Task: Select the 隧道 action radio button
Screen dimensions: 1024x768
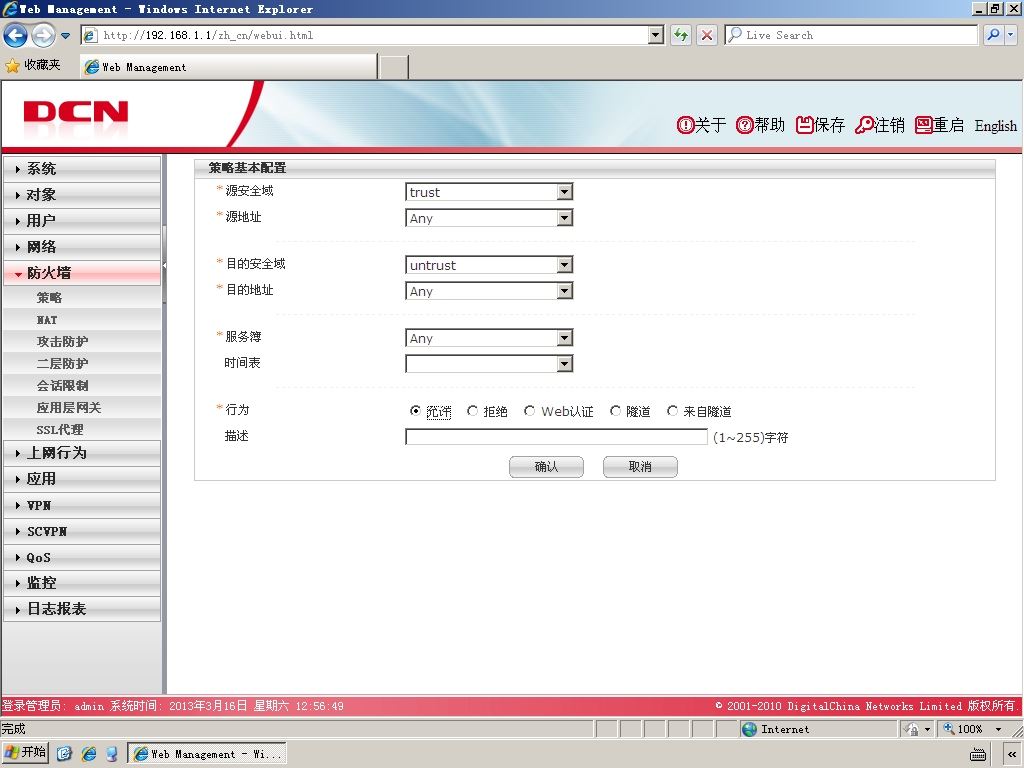Action: point(615,411)
